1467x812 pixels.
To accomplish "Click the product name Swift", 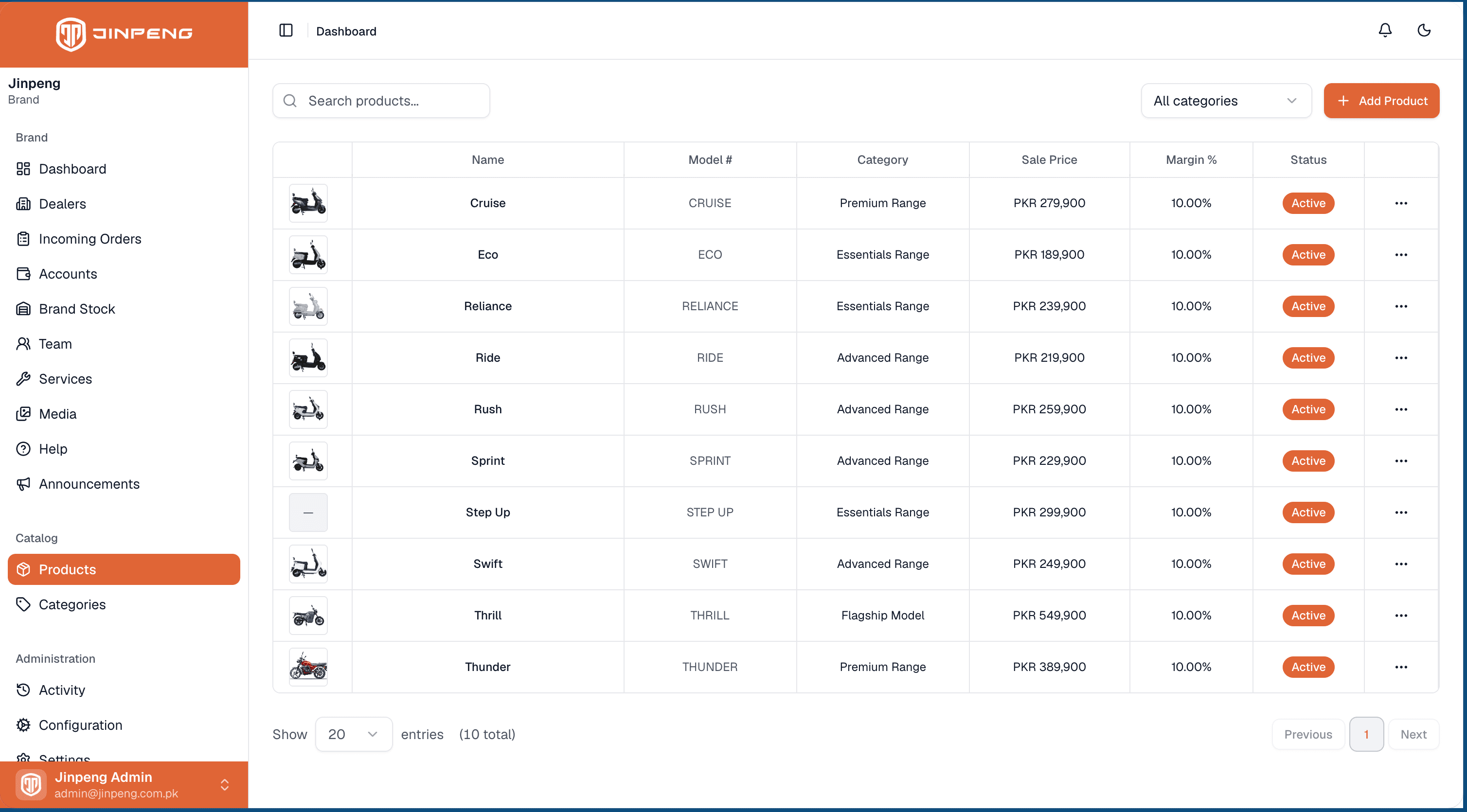I will [487, 565].
